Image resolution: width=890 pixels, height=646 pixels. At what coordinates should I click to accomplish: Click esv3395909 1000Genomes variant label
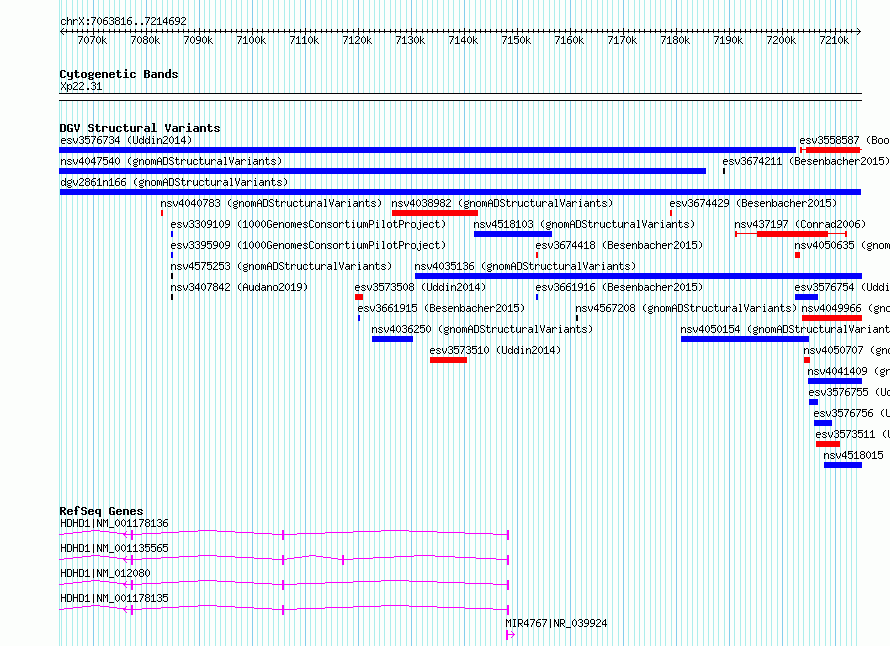[x=308, y=245]
